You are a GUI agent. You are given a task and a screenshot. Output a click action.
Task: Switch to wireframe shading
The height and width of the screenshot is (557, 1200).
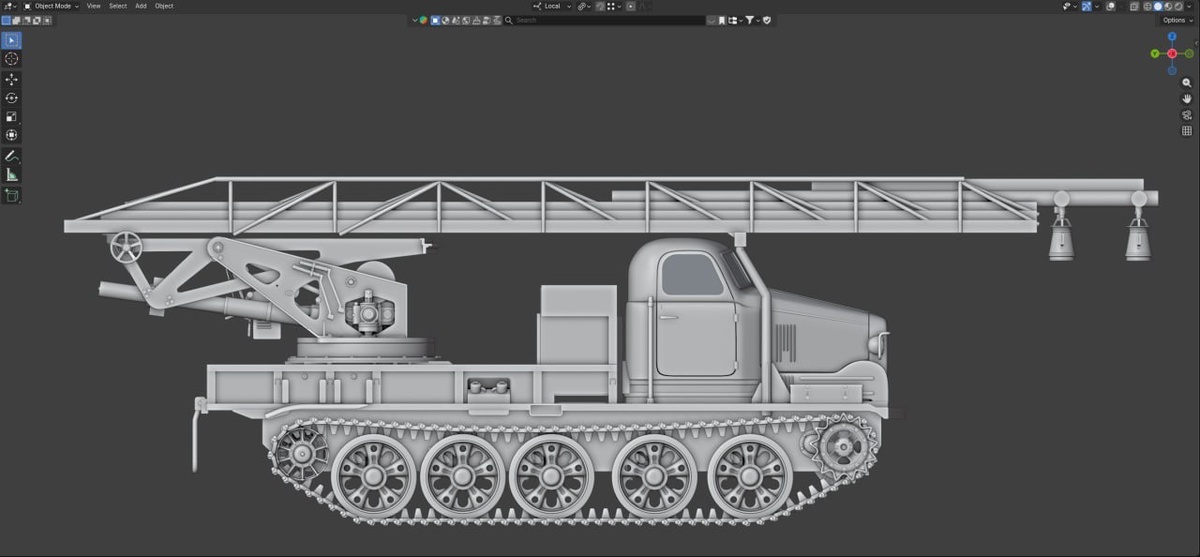(x=1147, y=6)
